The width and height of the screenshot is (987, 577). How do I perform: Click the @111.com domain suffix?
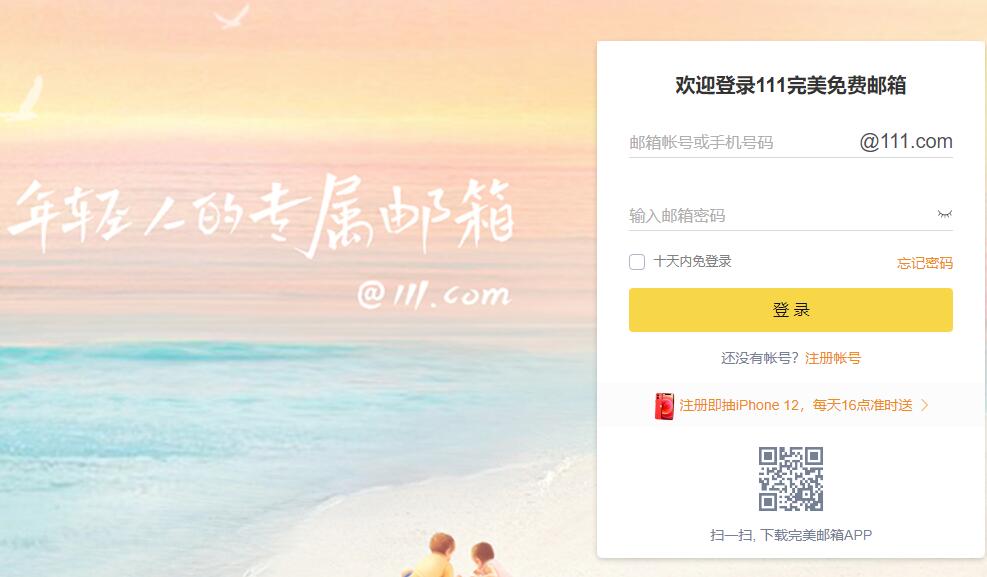[x=906, y=142]
